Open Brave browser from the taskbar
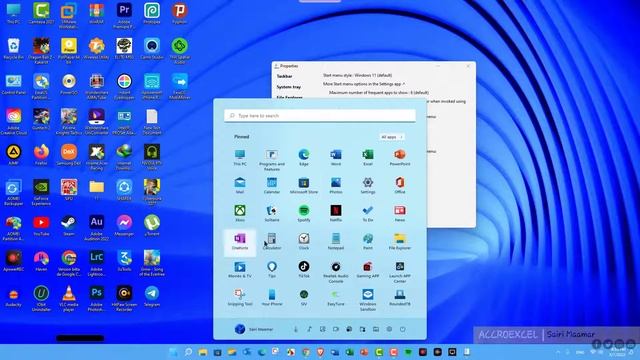Image resolution: width=640 pixels, height=360 pixels. click(x=320, y=352)
